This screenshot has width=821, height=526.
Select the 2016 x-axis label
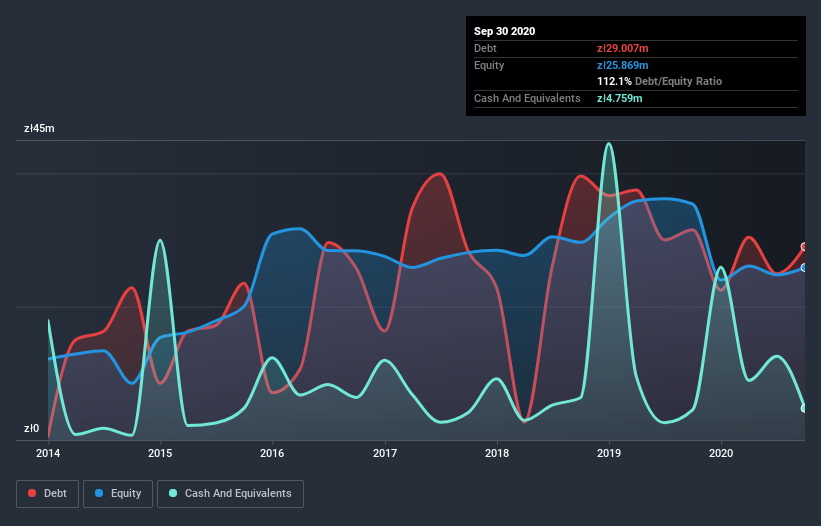tap(272, 453)
